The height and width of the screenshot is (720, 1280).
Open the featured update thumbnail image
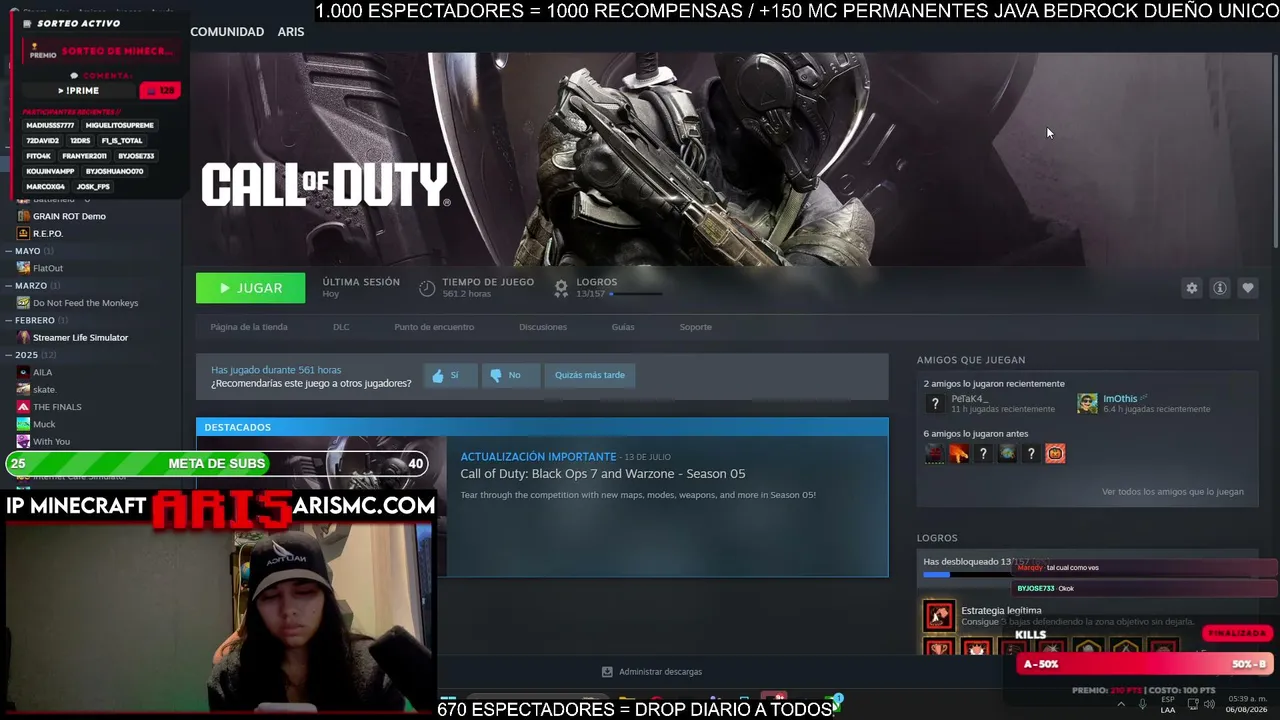(x=321, y=507)
